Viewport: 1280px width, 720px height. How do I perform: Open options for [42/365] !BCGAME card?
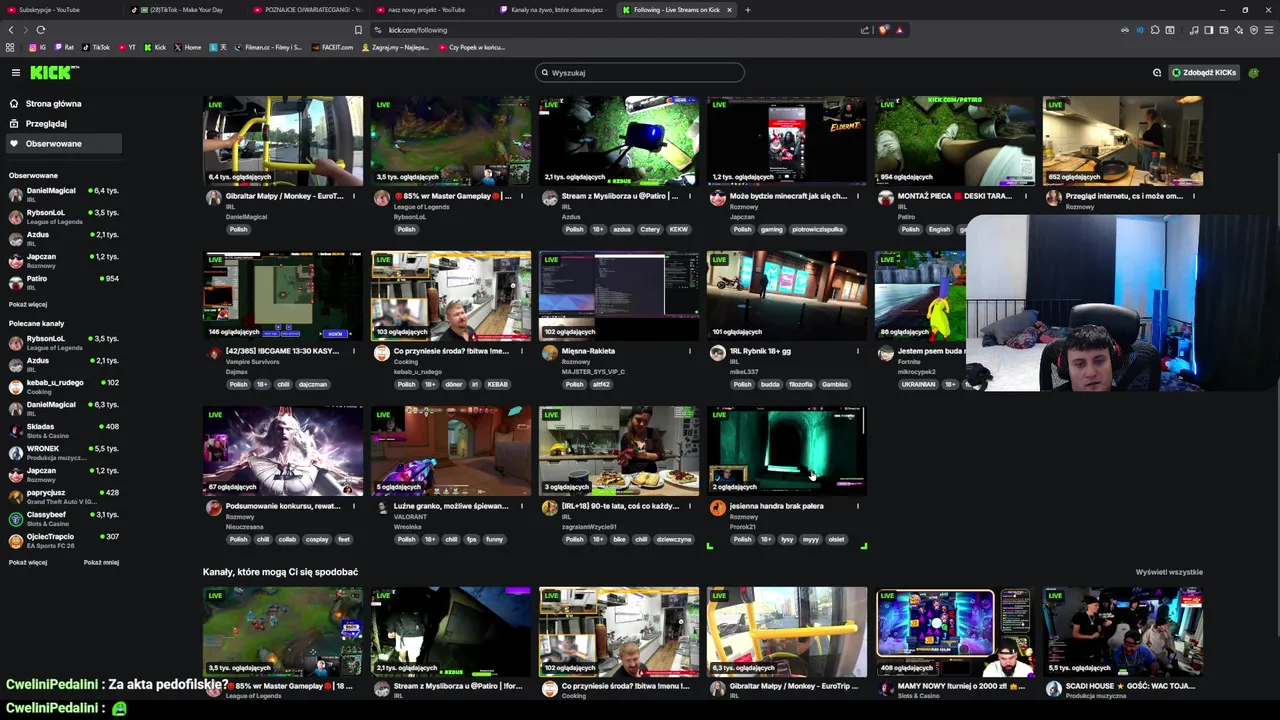tap(353, 351)
